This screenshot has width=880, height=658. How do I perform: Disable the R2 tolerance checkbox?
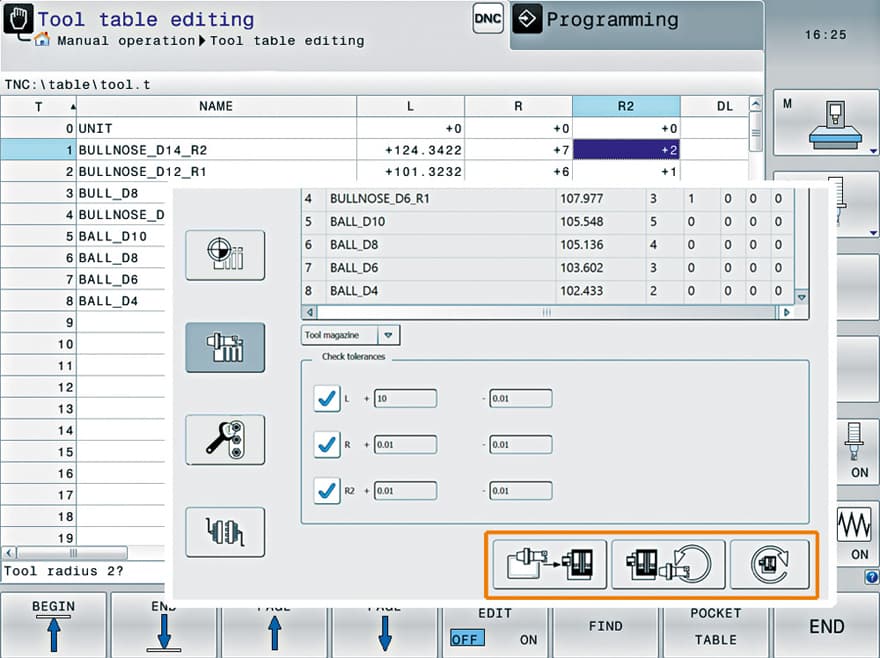(327, 490)
